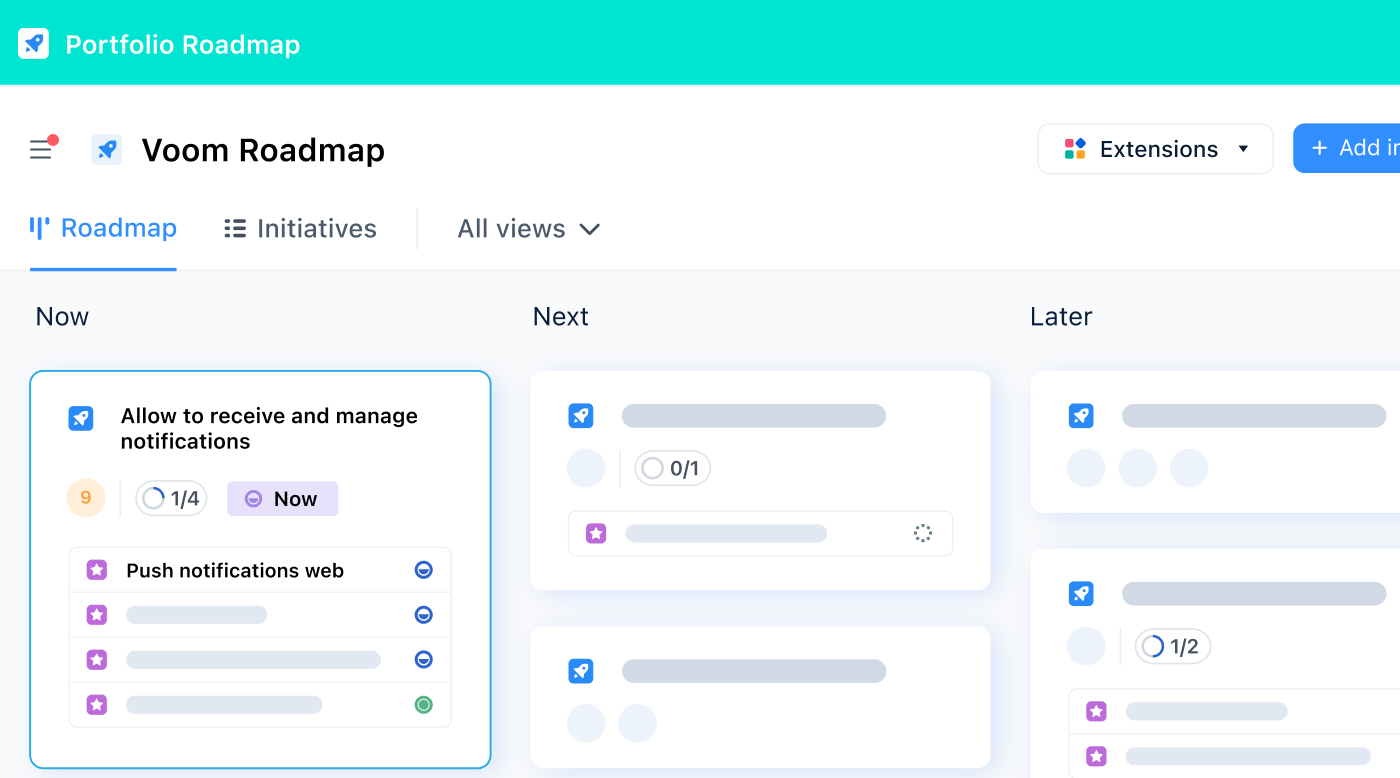Switch to the Roadmap tab

point(103,229)
